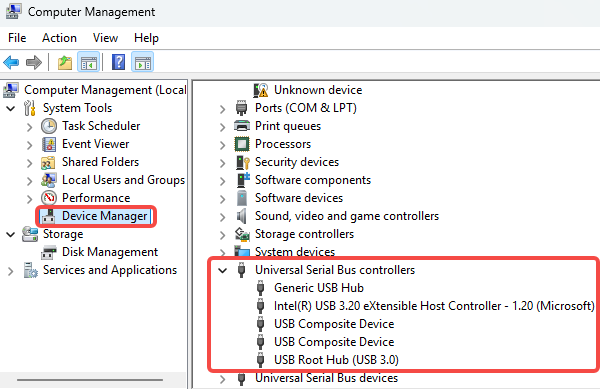
Task: Select Print queues category
Action: pos(288,126)
